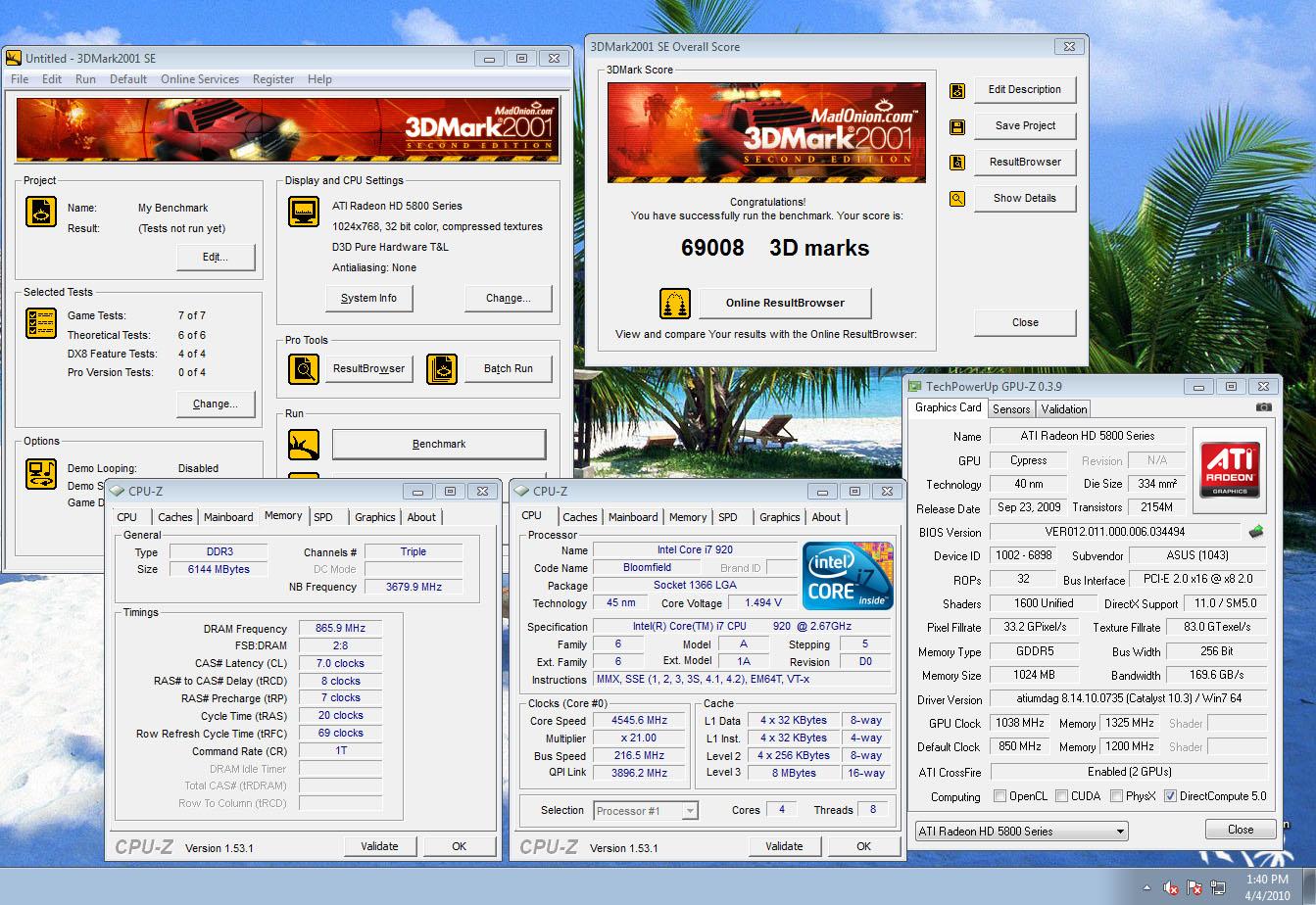Click the Selected Tests checklist icon
The image size is (1316, 905).
point(41,322)
